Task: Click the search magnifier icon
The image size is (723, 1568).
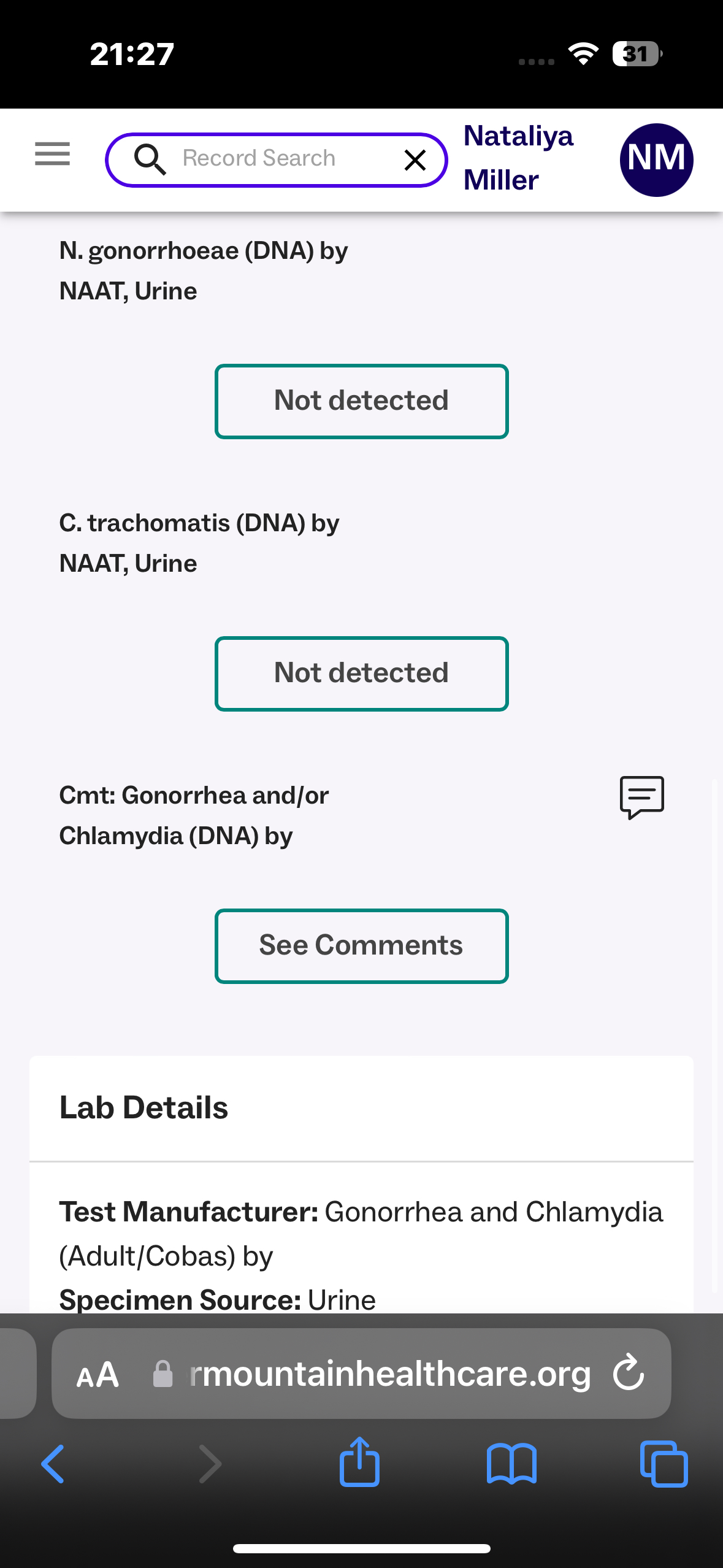Action: pyautogui.click(x=150, y=159)
